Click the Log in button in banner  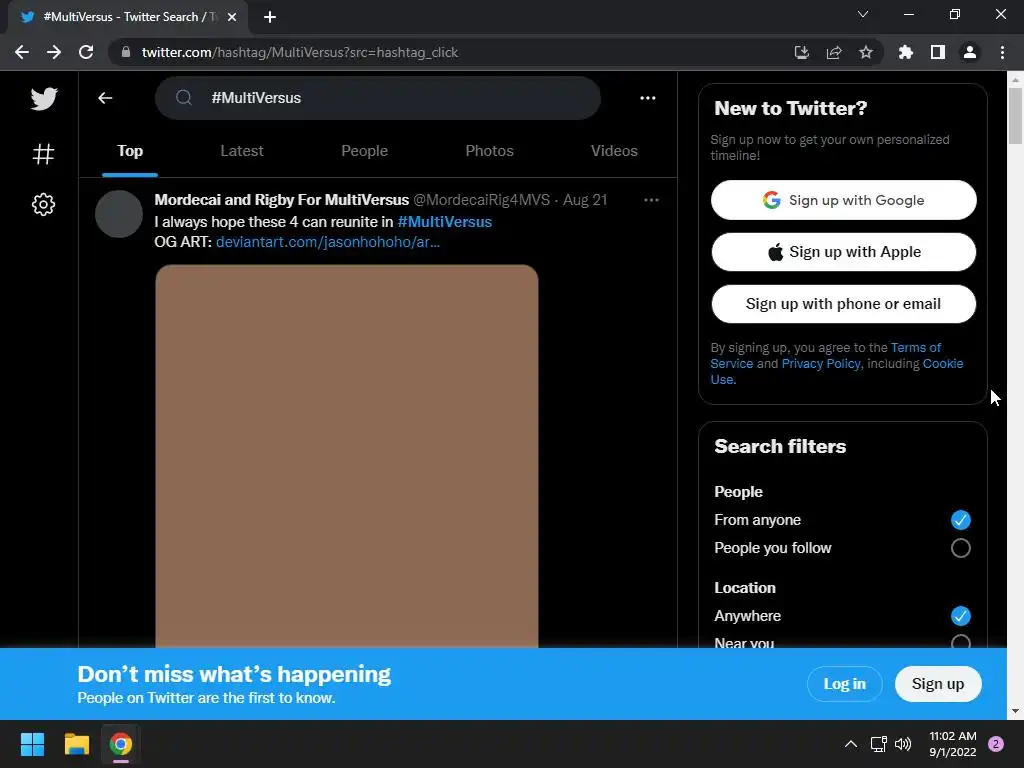tap(844, 684)
